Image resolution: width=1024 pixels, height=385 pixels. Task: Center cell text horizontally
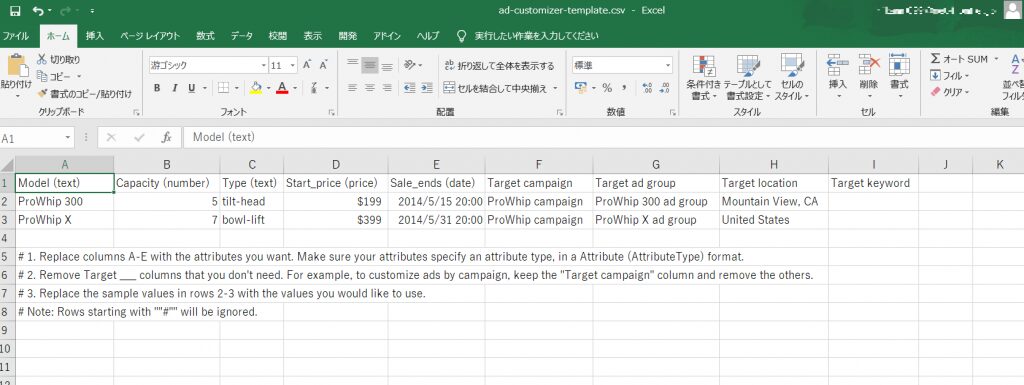pos(370,88)
